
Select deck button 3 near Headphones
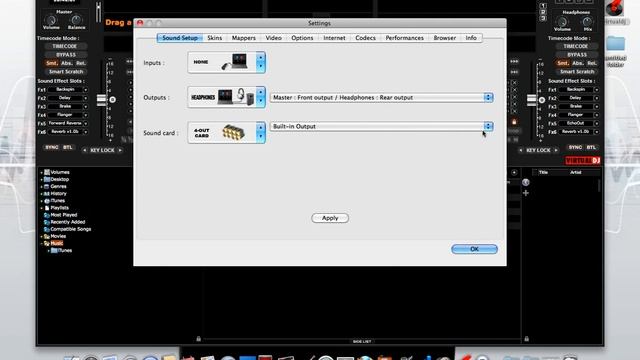543,18
